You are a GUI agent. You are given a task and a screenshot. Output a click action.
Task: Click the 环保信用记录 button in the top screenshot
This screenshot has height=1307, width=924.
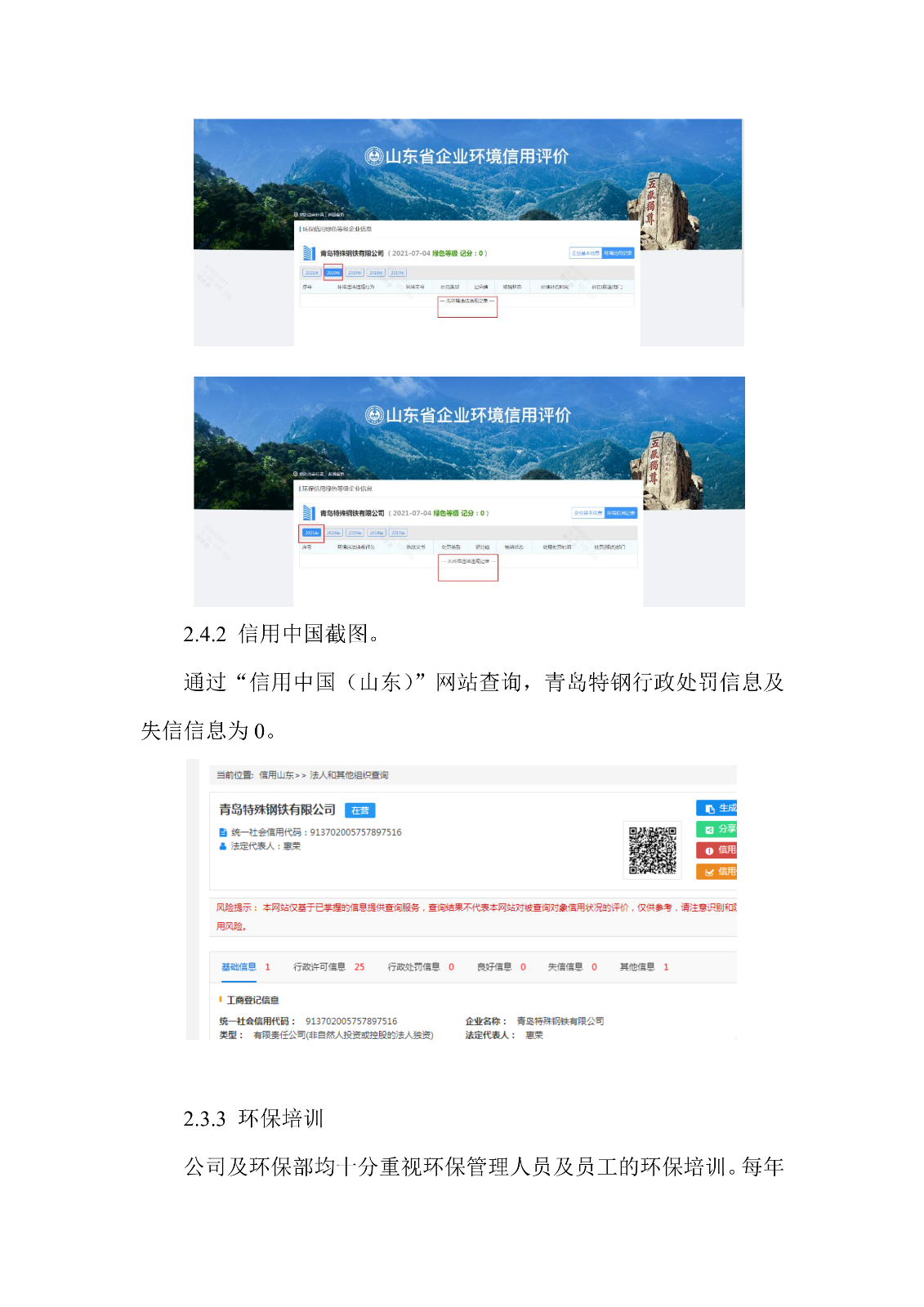point(618,253)
